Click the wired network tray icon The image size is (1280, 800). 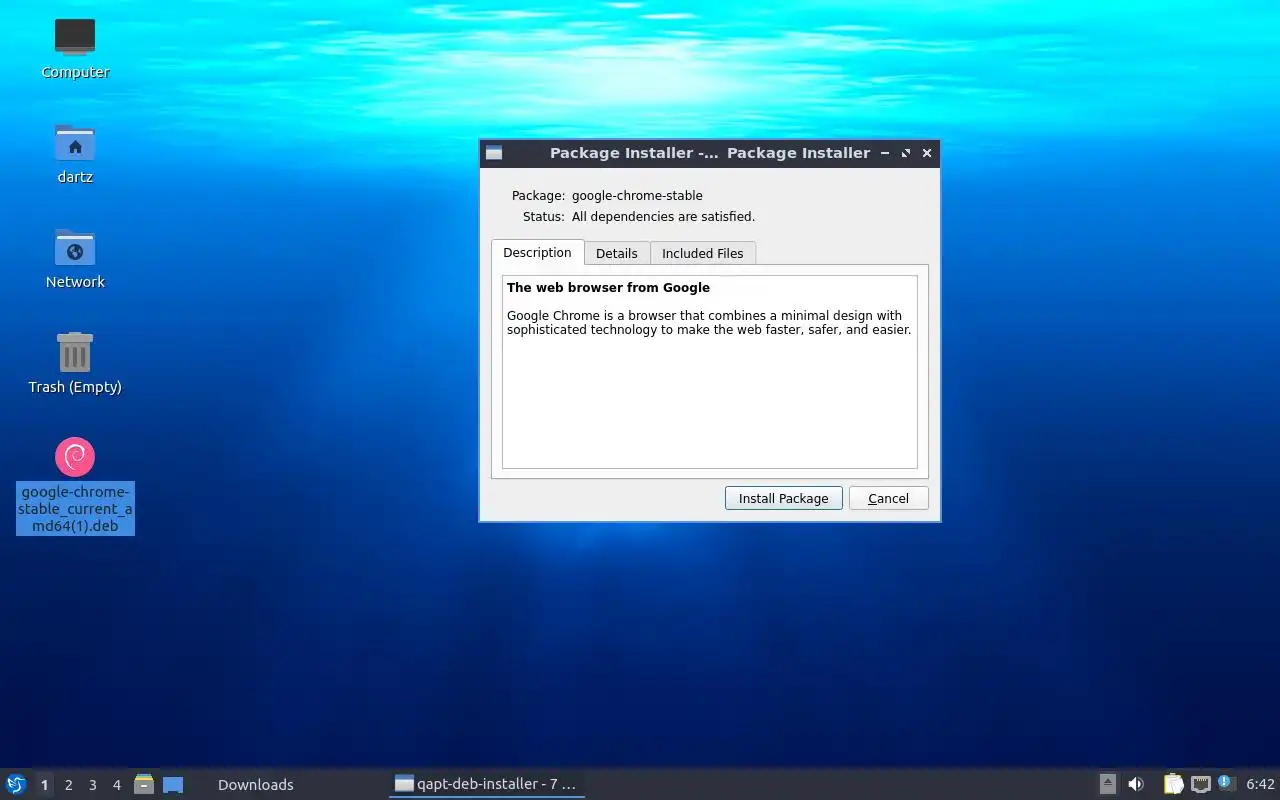coord(1200,784)
